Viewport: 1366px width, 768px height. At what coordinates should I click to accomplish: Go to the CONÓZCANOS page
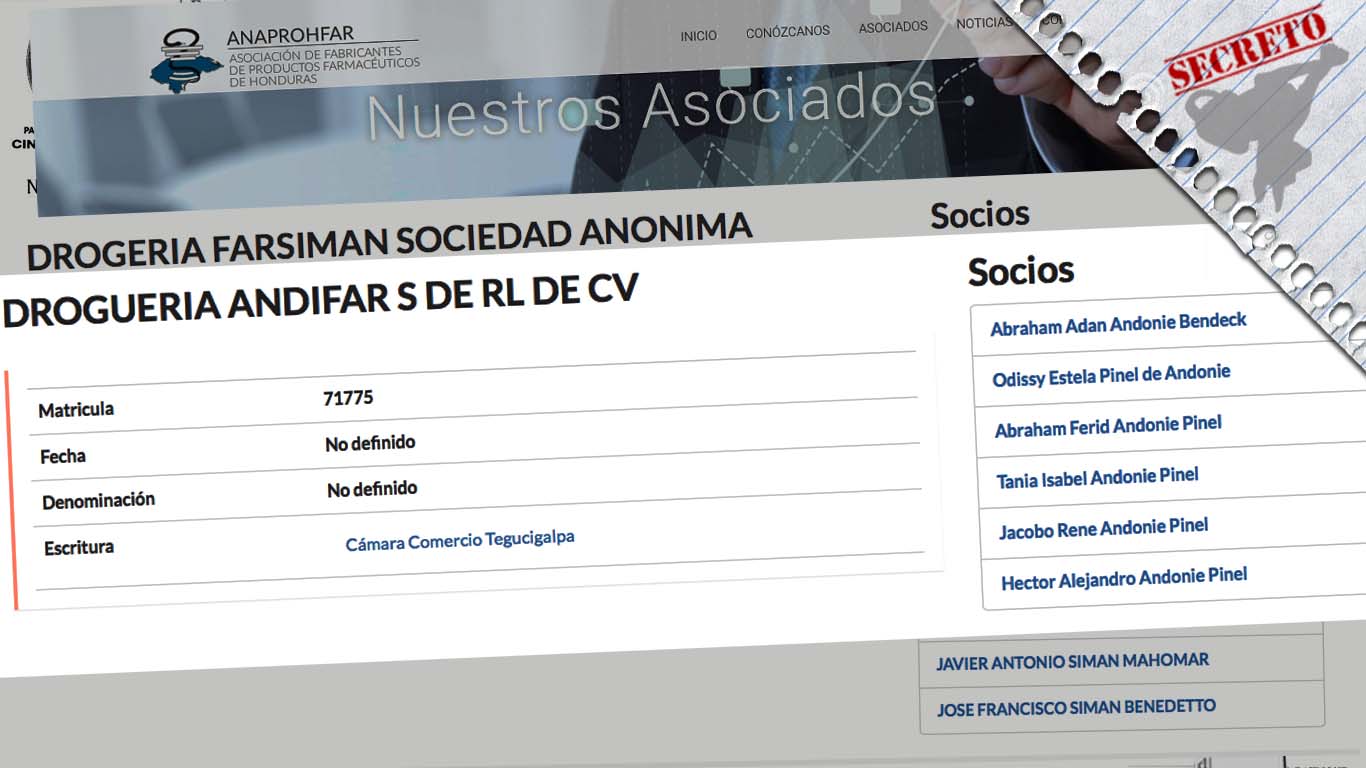[x=787, y=32]
